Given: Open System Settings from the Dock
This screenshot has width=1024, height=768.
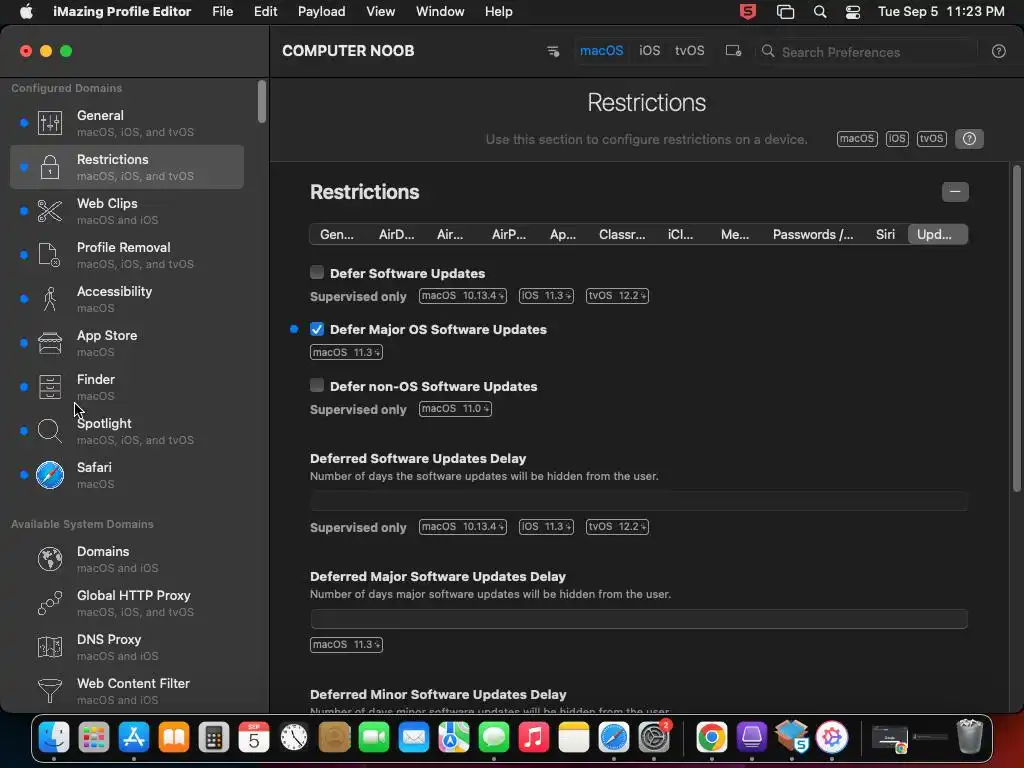Looking at the screenshot, I should pyautogui.click(x=654, y=737).
